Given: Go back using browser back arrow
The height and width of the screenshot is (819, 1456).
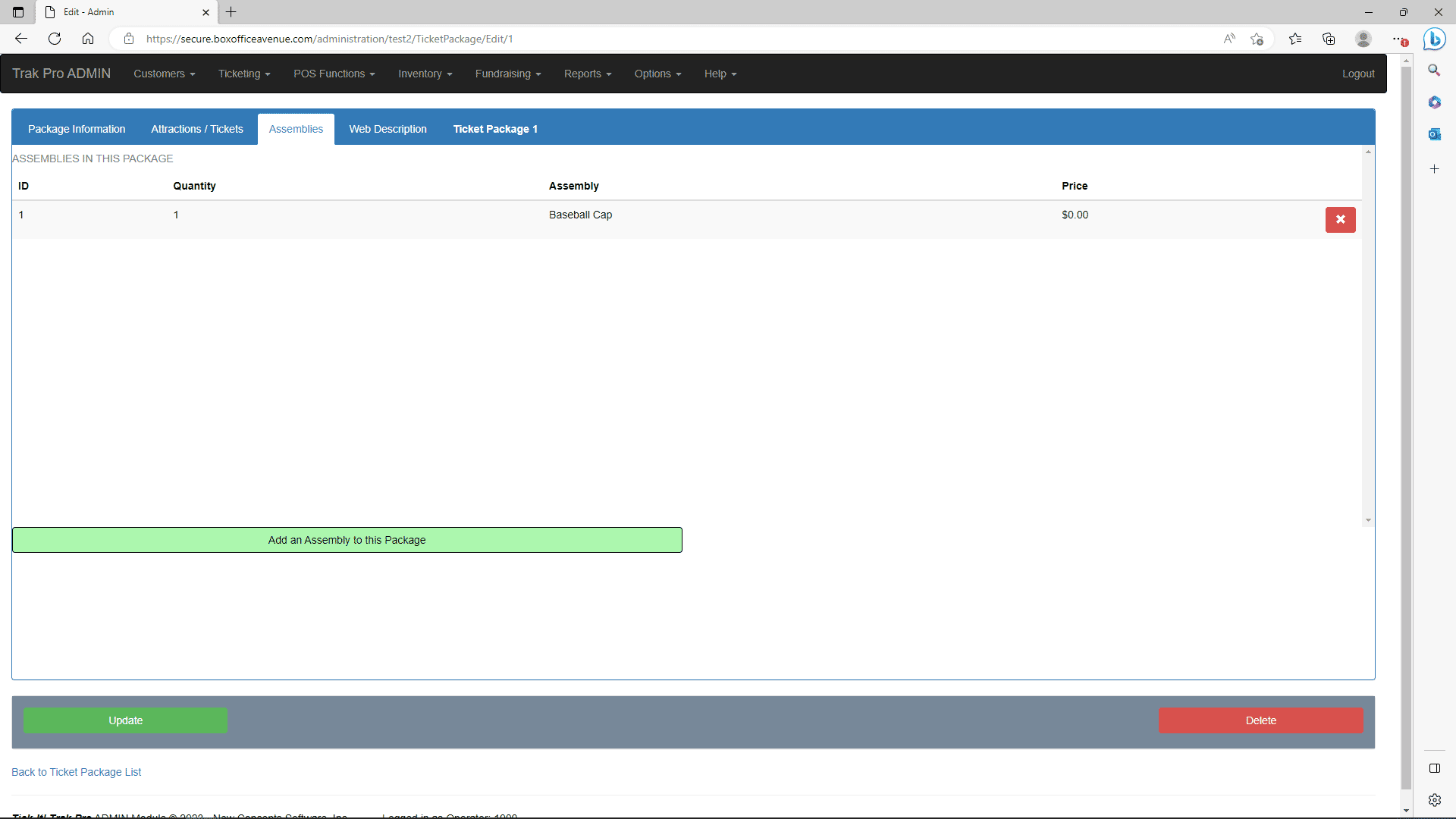Looking at the screenshot, I should tap(21, 39).
